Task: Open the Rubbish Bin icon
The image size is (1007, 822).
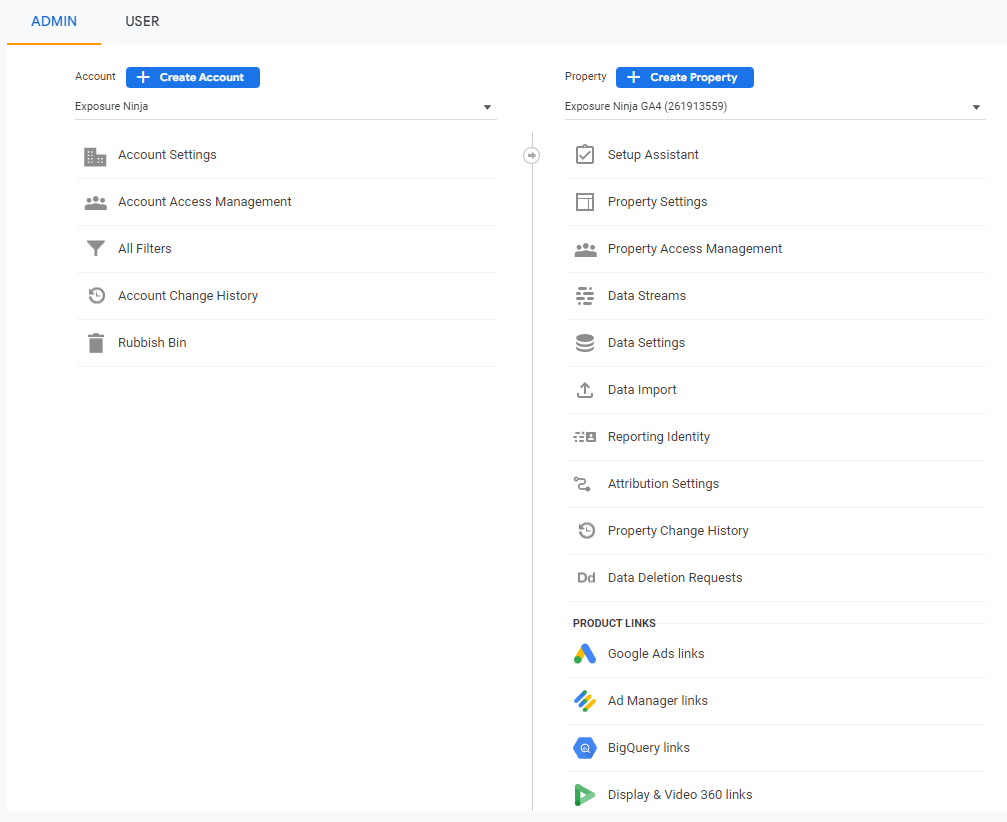Action: [95, 342]
